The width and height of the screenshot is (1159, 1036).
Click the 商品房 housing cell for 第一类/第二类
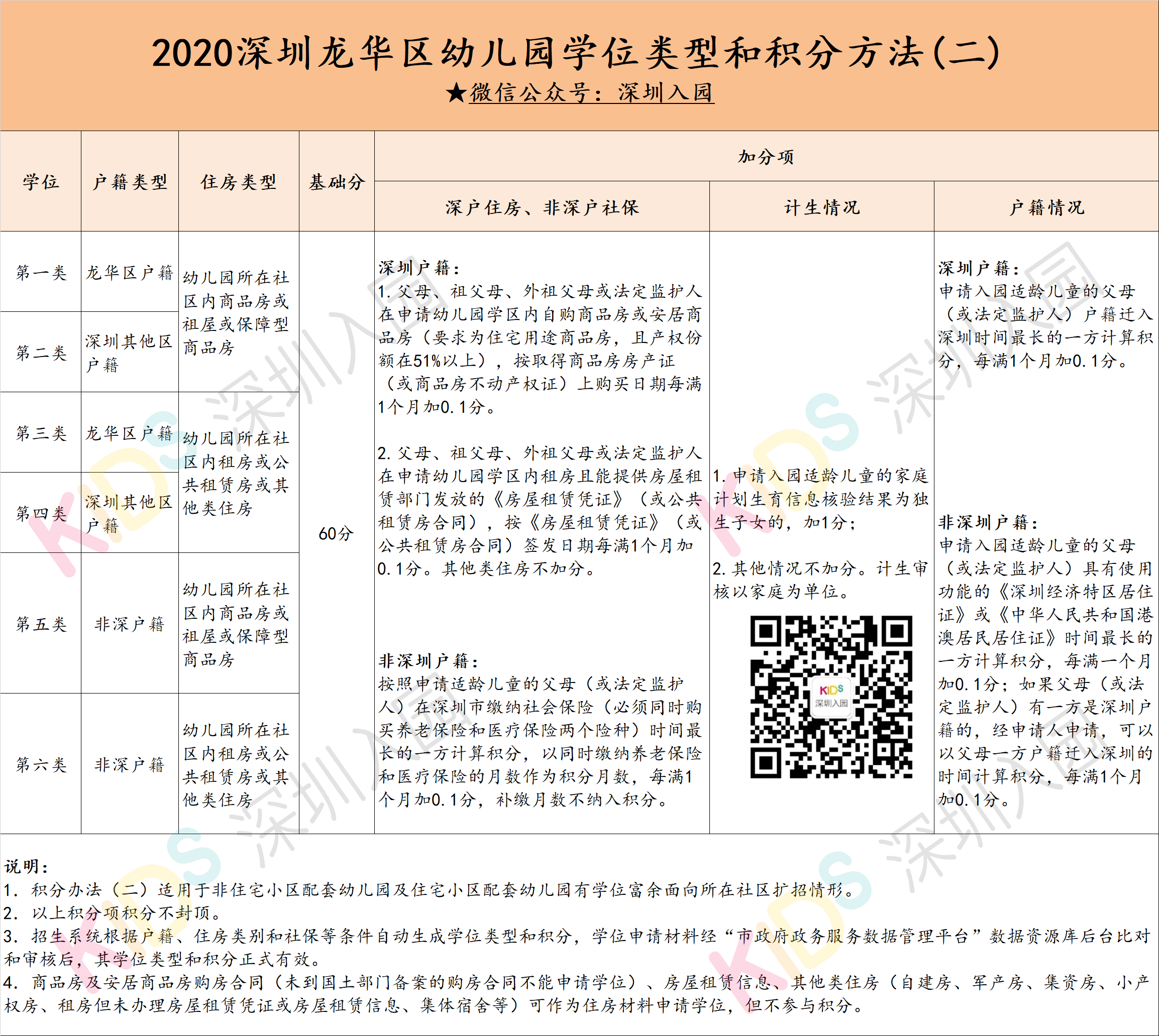pos(239,312)
